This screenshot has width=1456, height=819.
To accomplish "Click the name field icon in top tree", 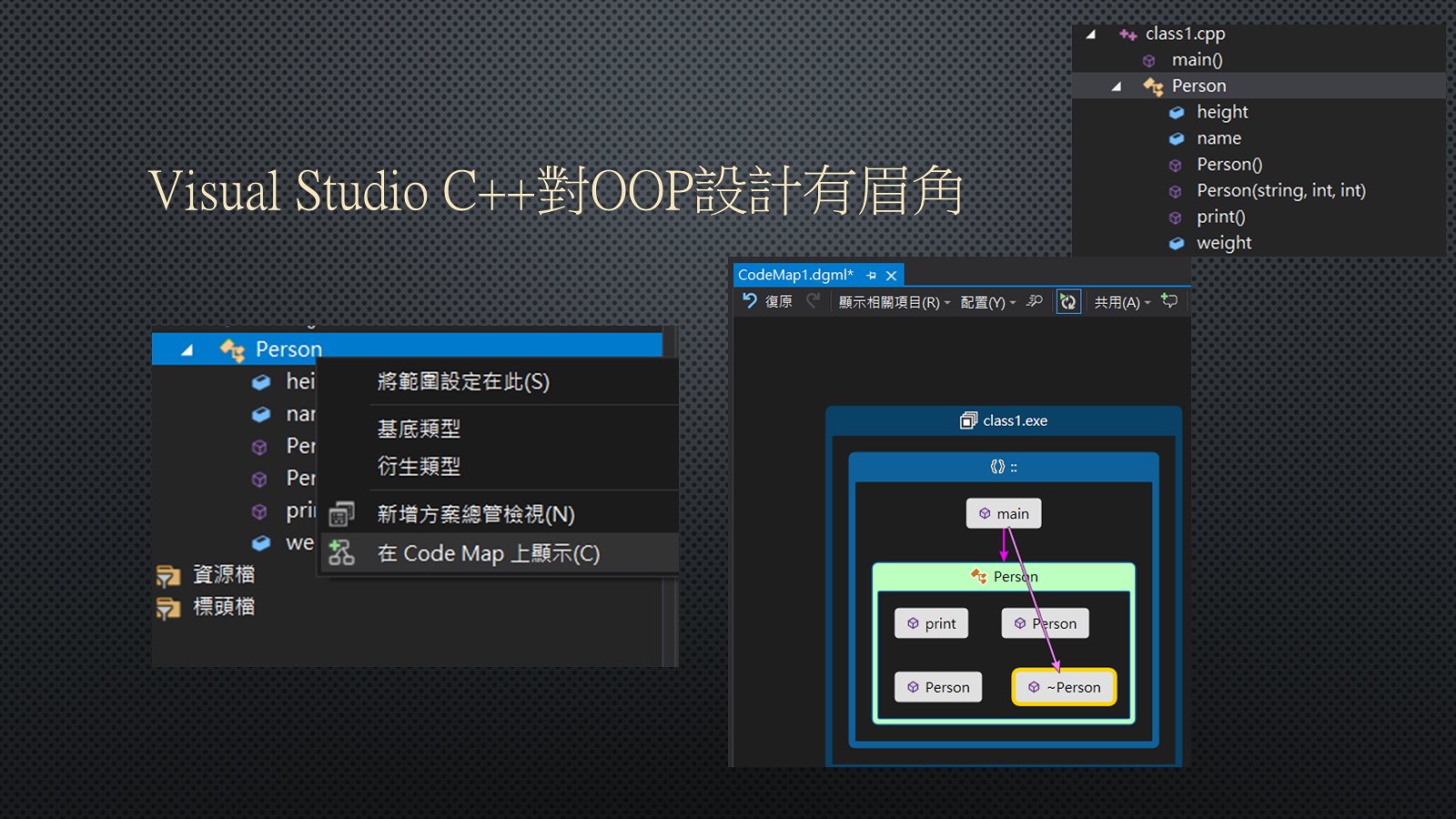I will pos(1177,139).
